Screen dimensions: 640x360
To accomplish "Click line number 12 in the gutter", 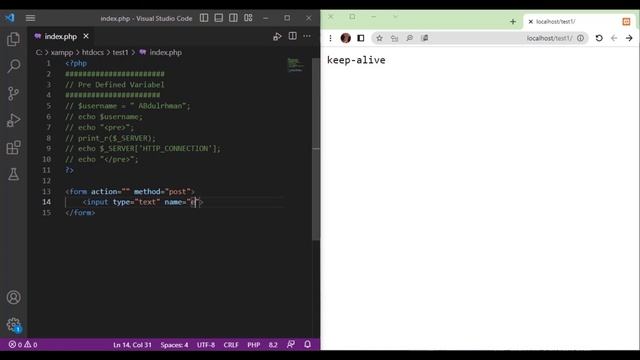I will (x=47, y=181).
